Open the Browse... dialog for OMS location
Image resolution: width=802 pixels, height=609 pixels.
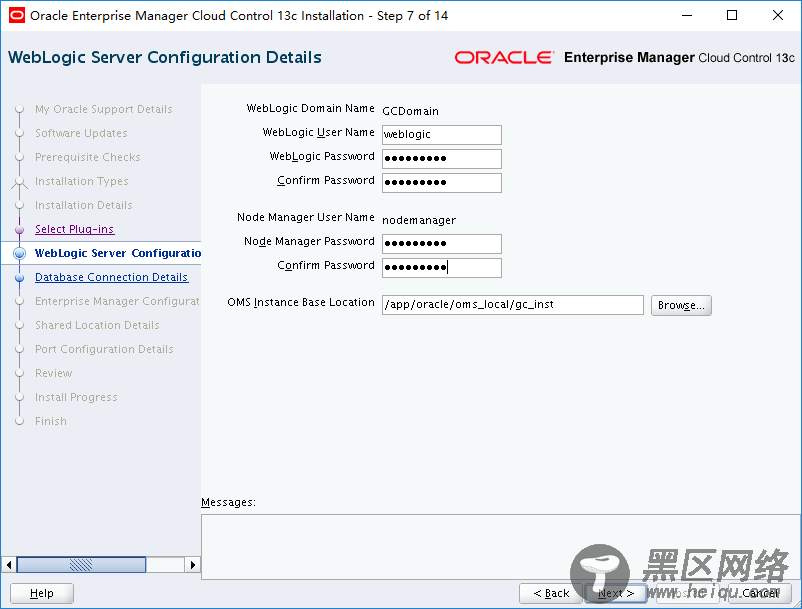pyautogui.click(x=681, y=305)
